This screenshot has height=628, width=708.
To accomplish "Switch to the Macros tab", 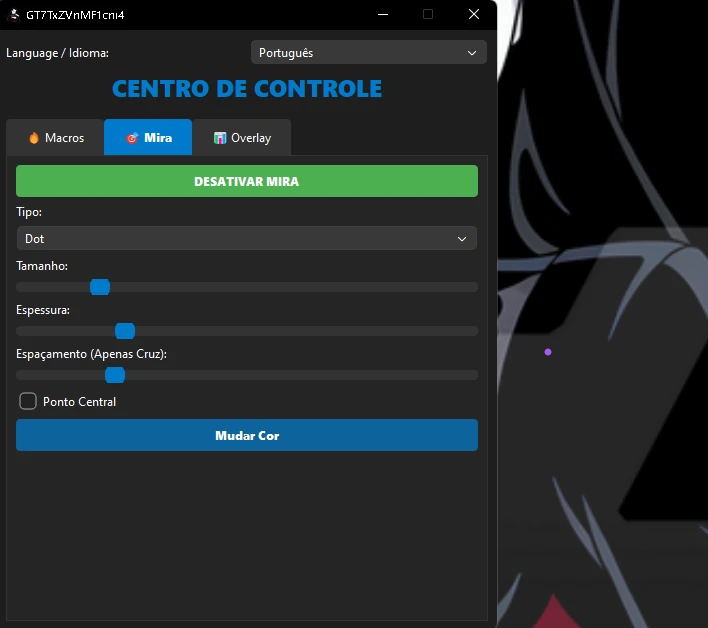I will coord(55,138).
